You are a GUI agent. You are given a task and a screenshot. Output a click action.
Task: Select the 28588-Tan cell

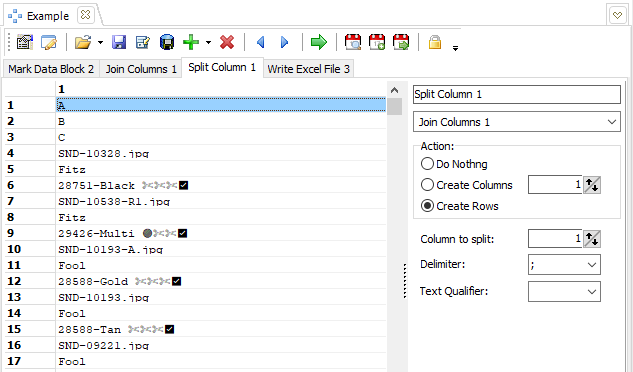click(221, 329)
